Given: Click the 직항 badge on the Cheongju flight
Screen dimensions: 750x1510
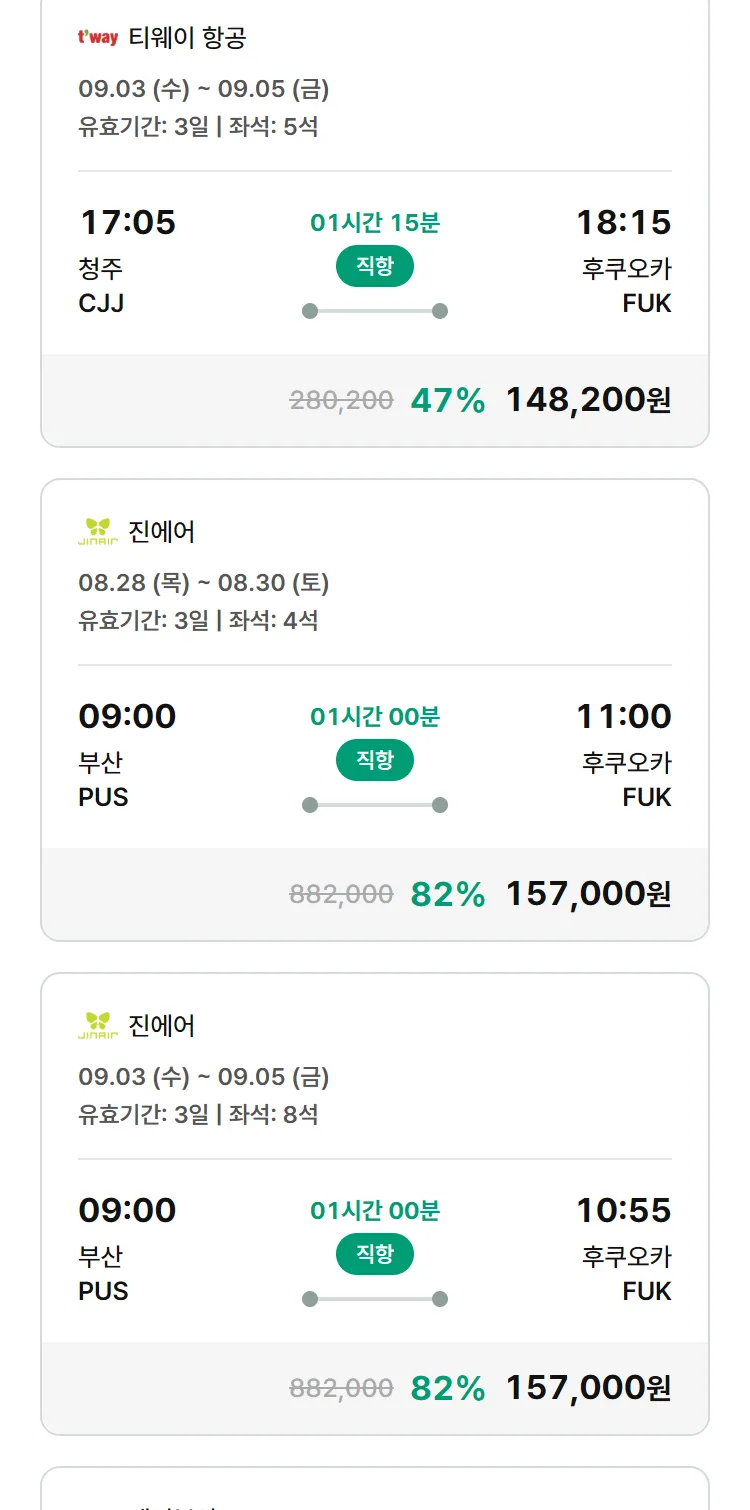Looking at the screenshot, I should (374, 266).
